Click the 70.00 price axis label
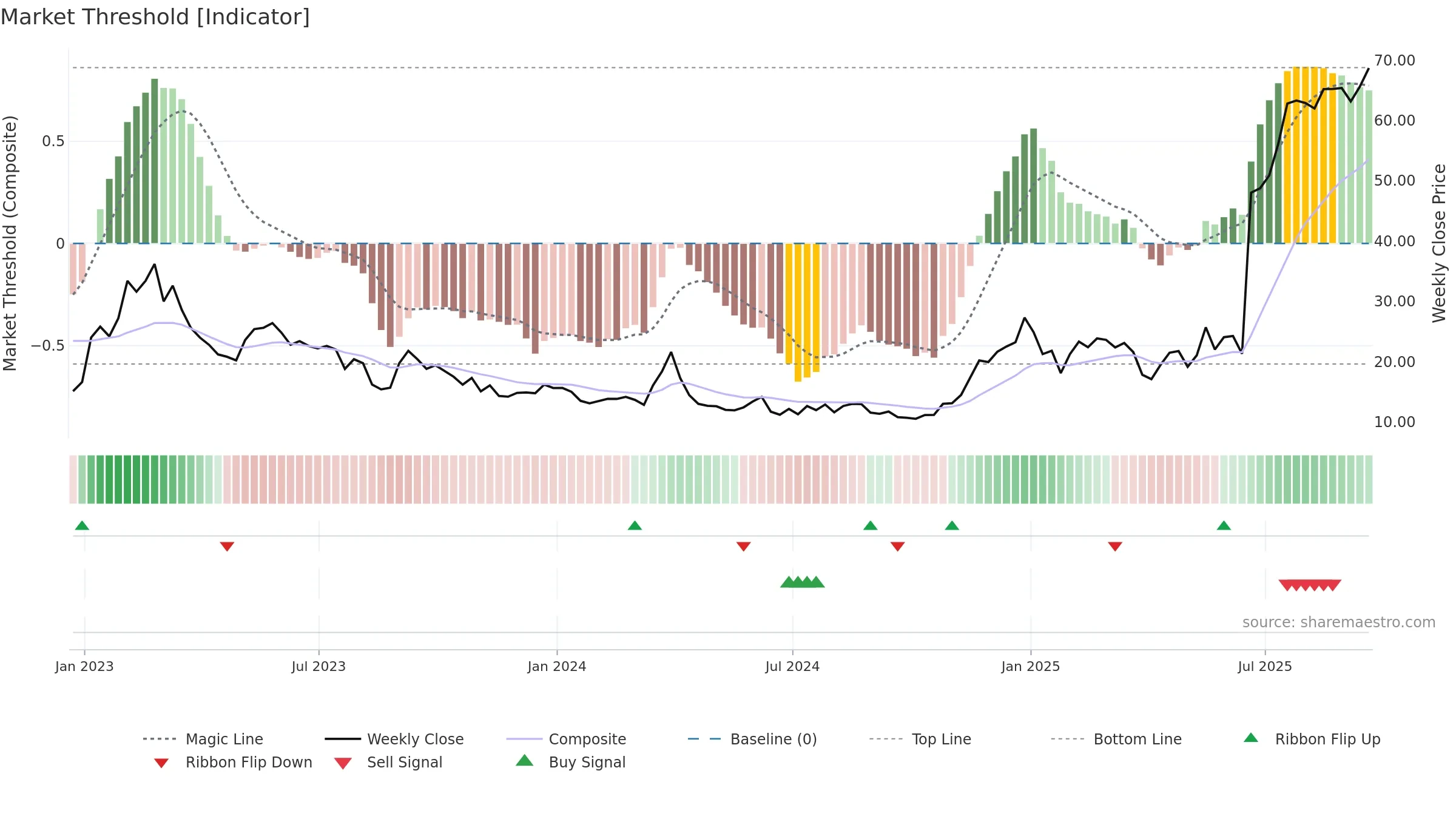 point(1395,61)
